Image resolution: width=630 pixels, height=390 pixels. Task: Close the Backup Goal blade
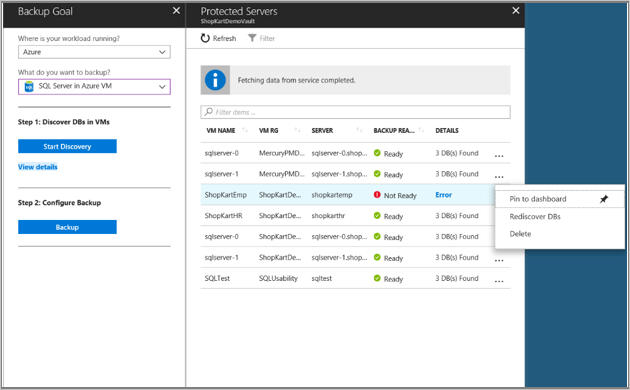point(176,11)
